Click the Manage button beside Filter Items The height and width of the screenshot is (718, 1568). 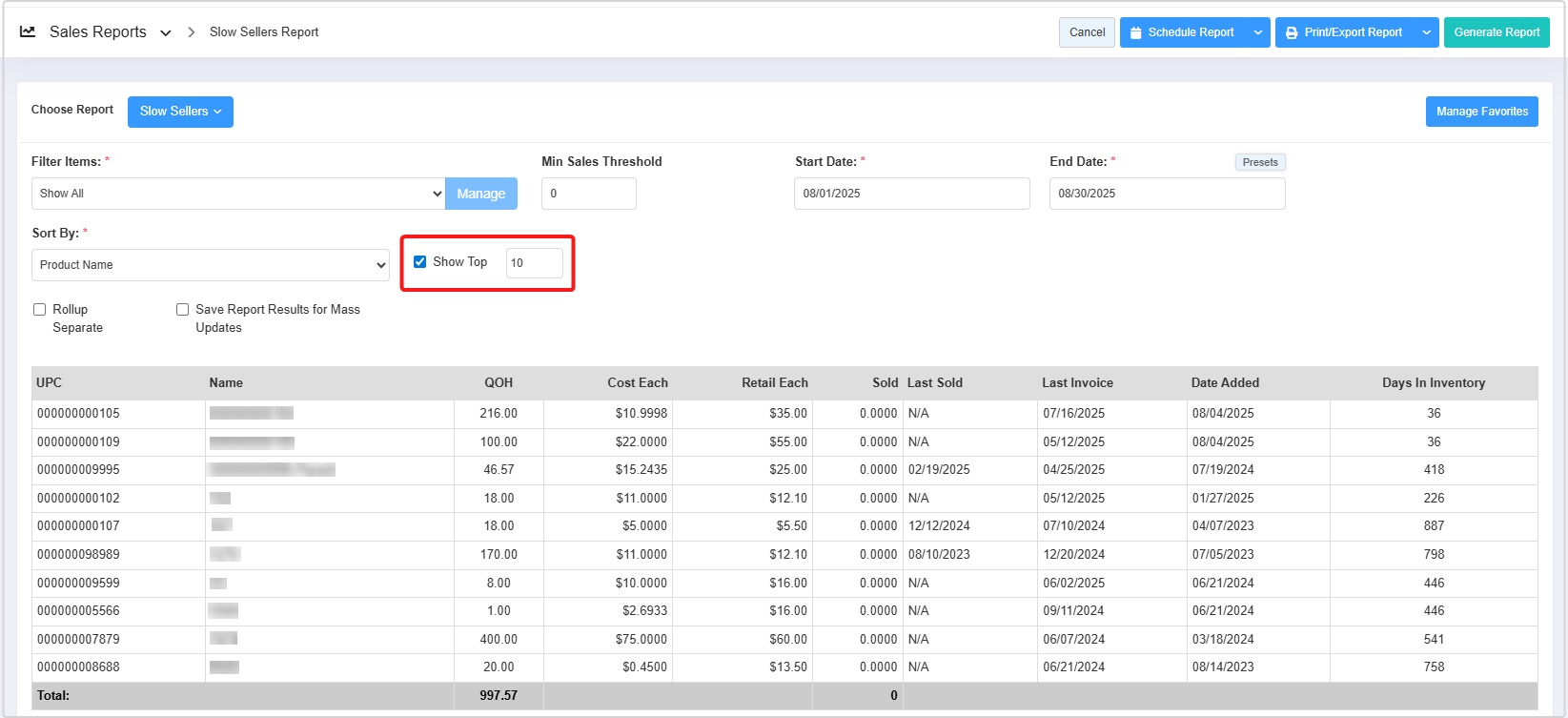click(x=480, y=194)
